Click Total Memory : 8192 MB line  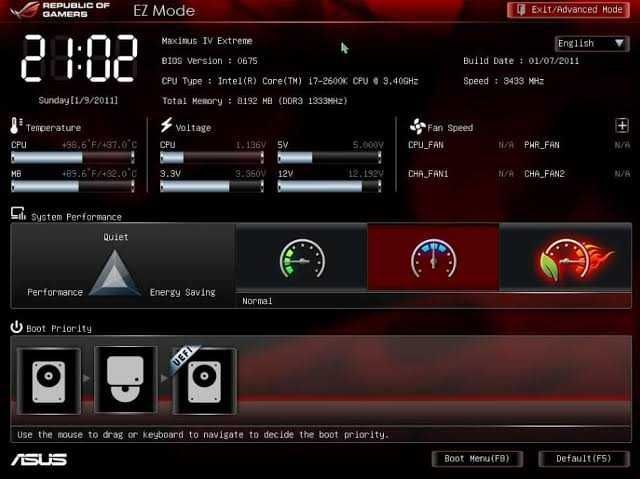[255, 101]
